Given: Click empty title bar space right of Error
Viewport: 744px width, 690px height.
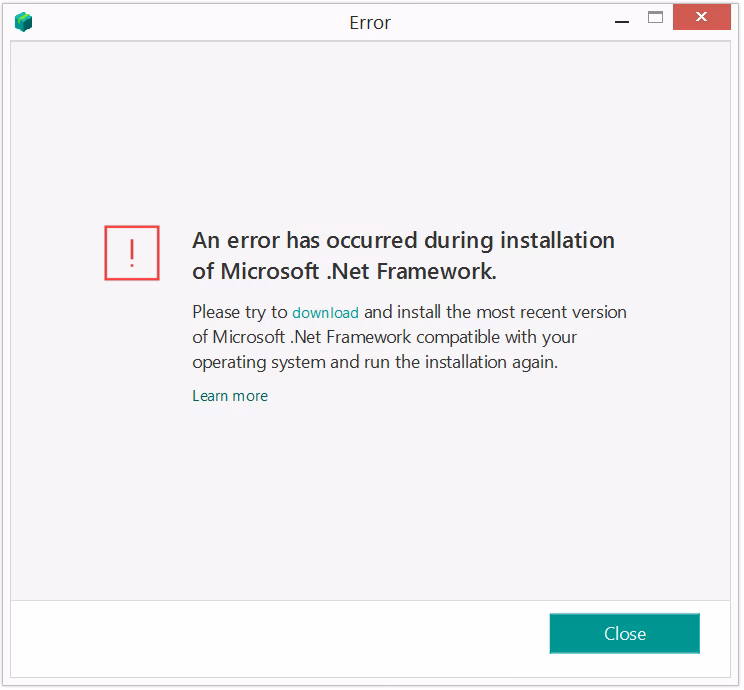Looking at the screenshot, I should pyautogui.click(x=501, y=22).
